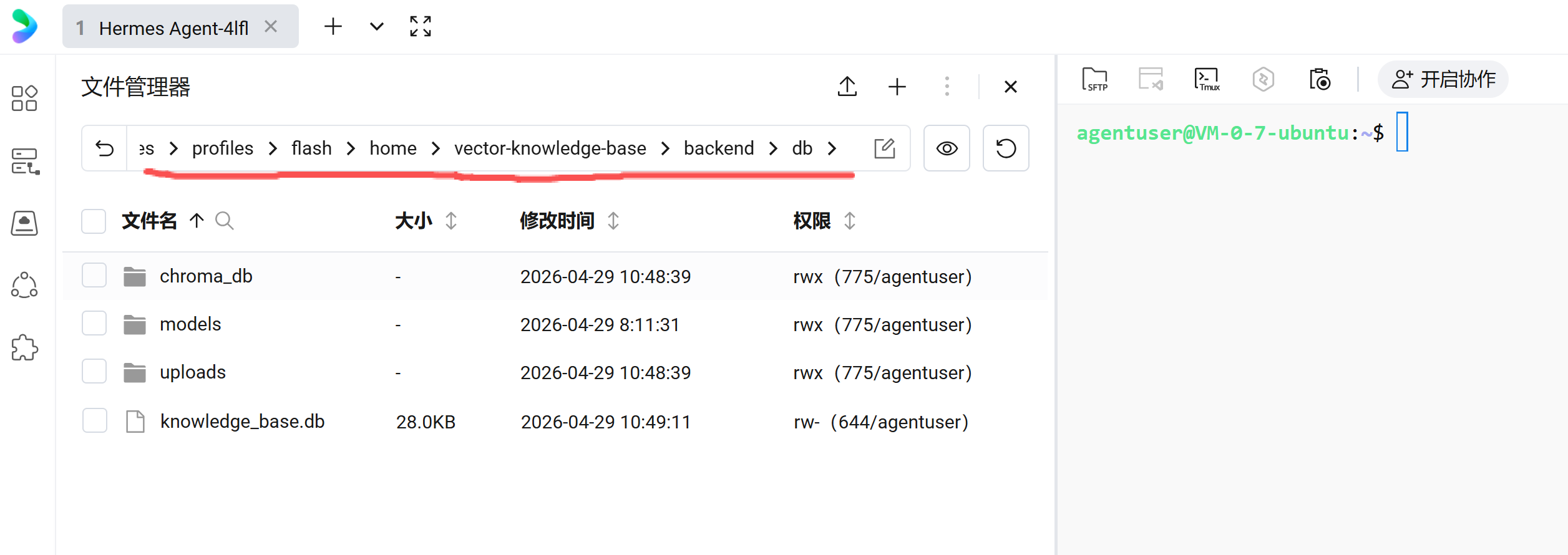Click the edit path pencil icon
1568x555 pixels.
click(x=884, y=148)
